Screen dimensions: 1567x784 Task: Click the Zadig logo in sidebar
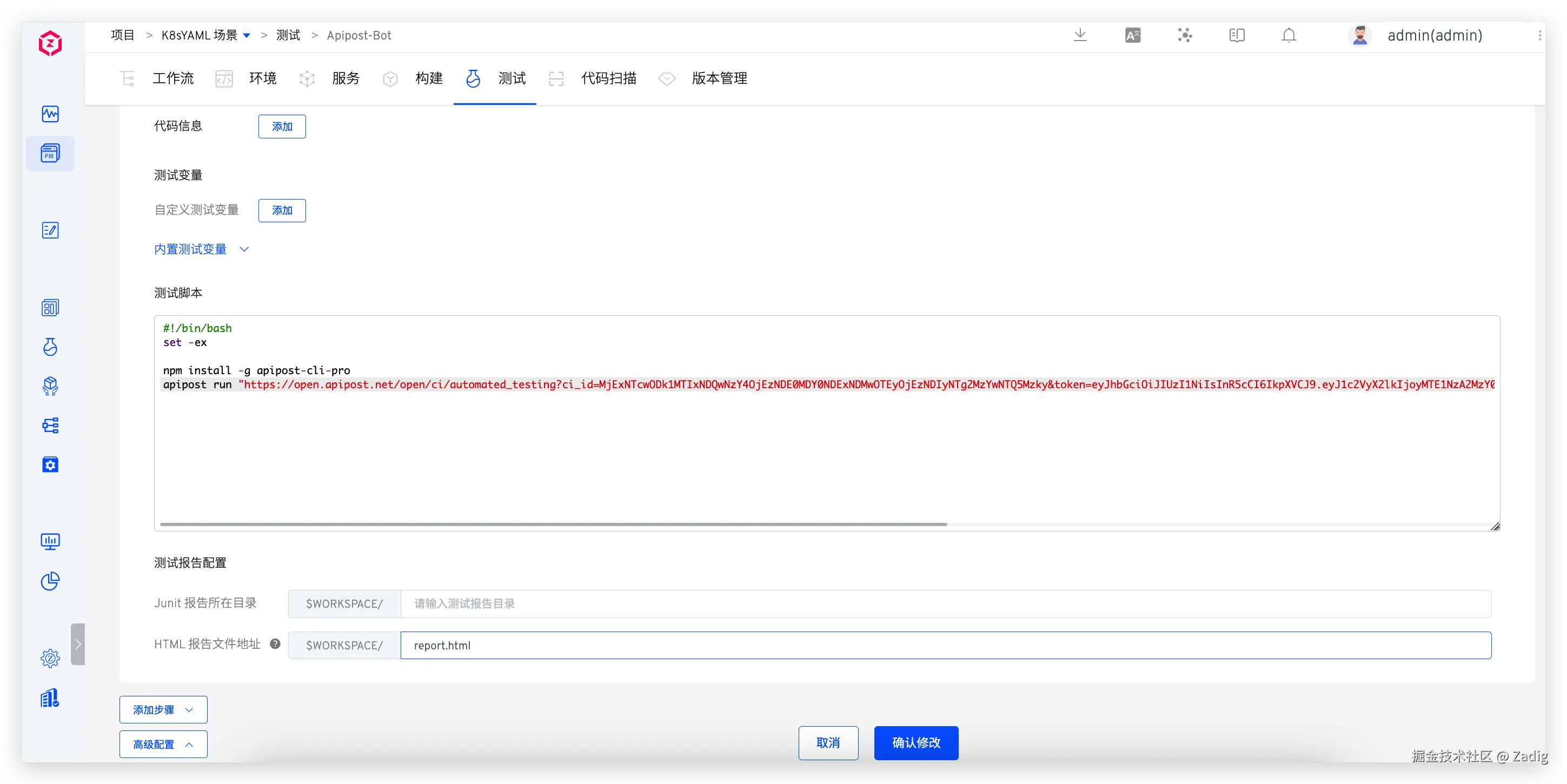coord(50,43)
